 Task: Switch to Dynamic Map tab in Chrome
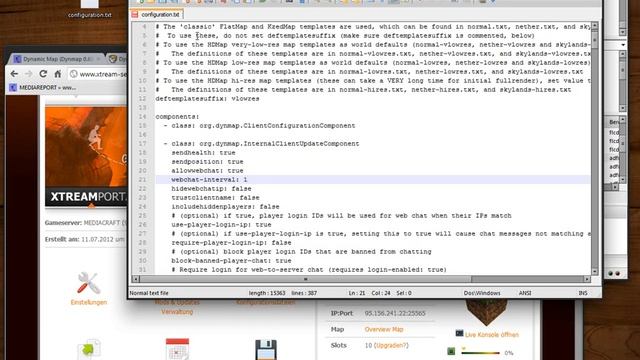click(x=57, y=59)
